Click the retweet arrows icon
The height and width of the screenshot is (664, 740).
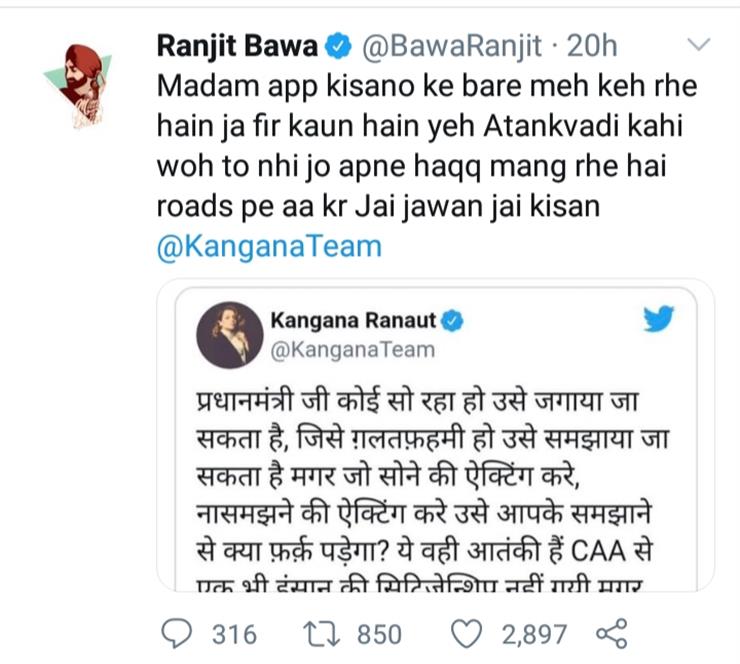pyautogui.click(x=321, y=634)
